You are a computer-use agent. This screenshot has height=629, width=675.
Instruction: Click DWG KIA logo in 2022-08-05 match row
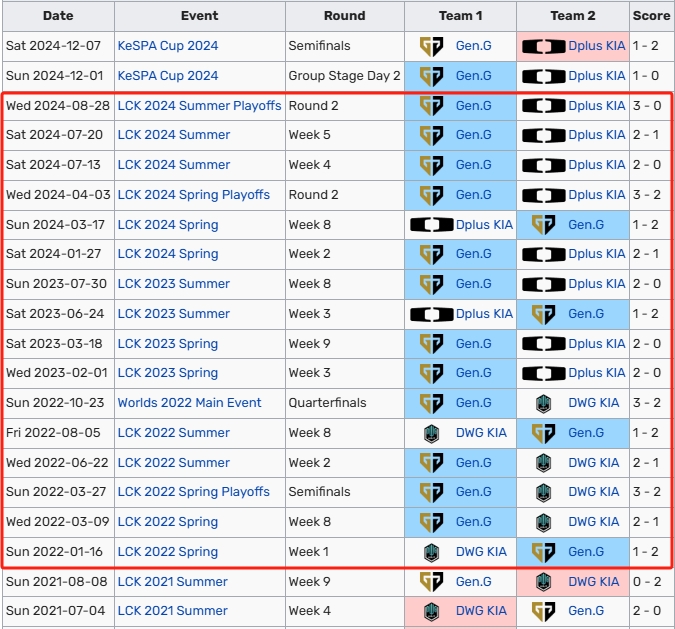[x=431, y=433]
